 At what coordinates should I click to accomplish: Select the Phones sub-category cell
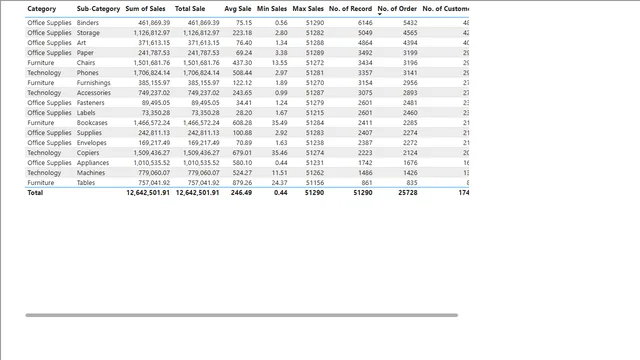[88, 73]
